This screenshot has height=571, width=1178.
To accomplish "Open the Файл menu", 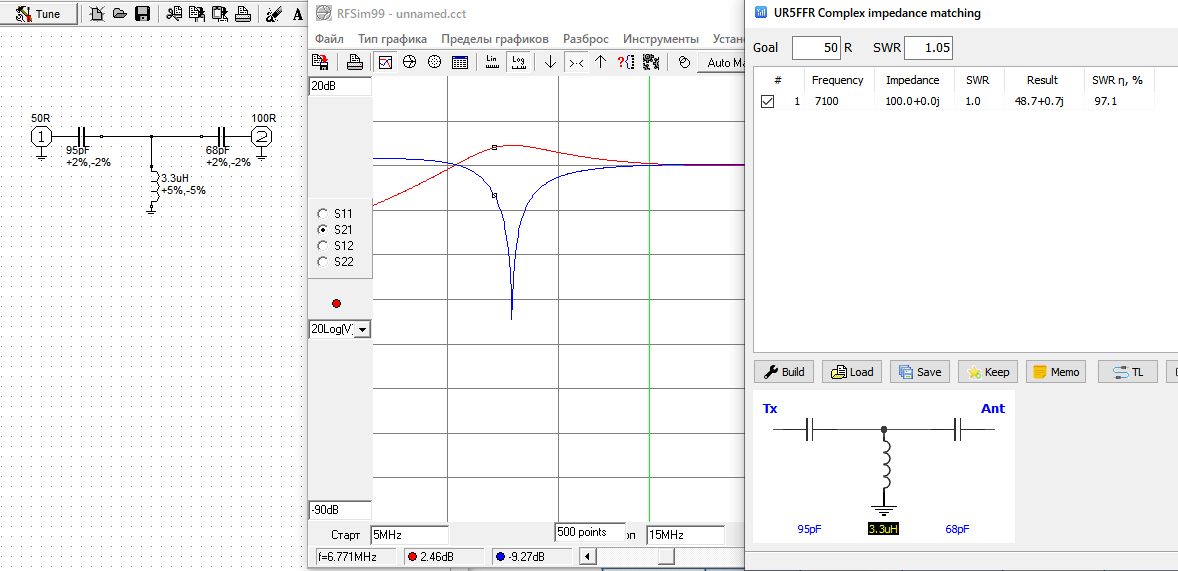I will point(329,39).
